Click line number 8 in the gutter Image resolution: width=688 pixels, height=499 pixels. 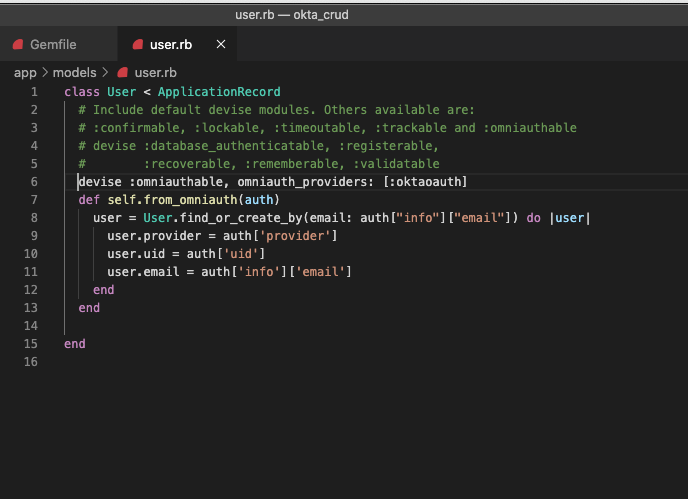tap(34, 218)
